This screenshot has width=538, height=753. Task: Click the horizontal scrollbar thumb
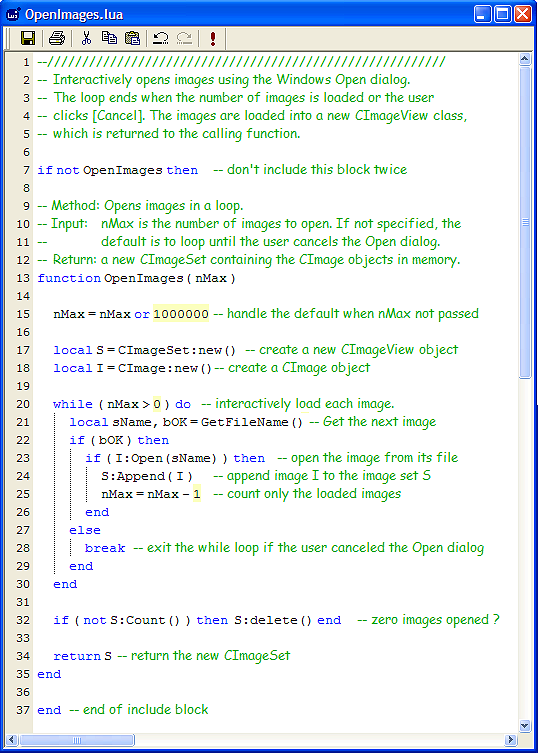tap(77, 740)
